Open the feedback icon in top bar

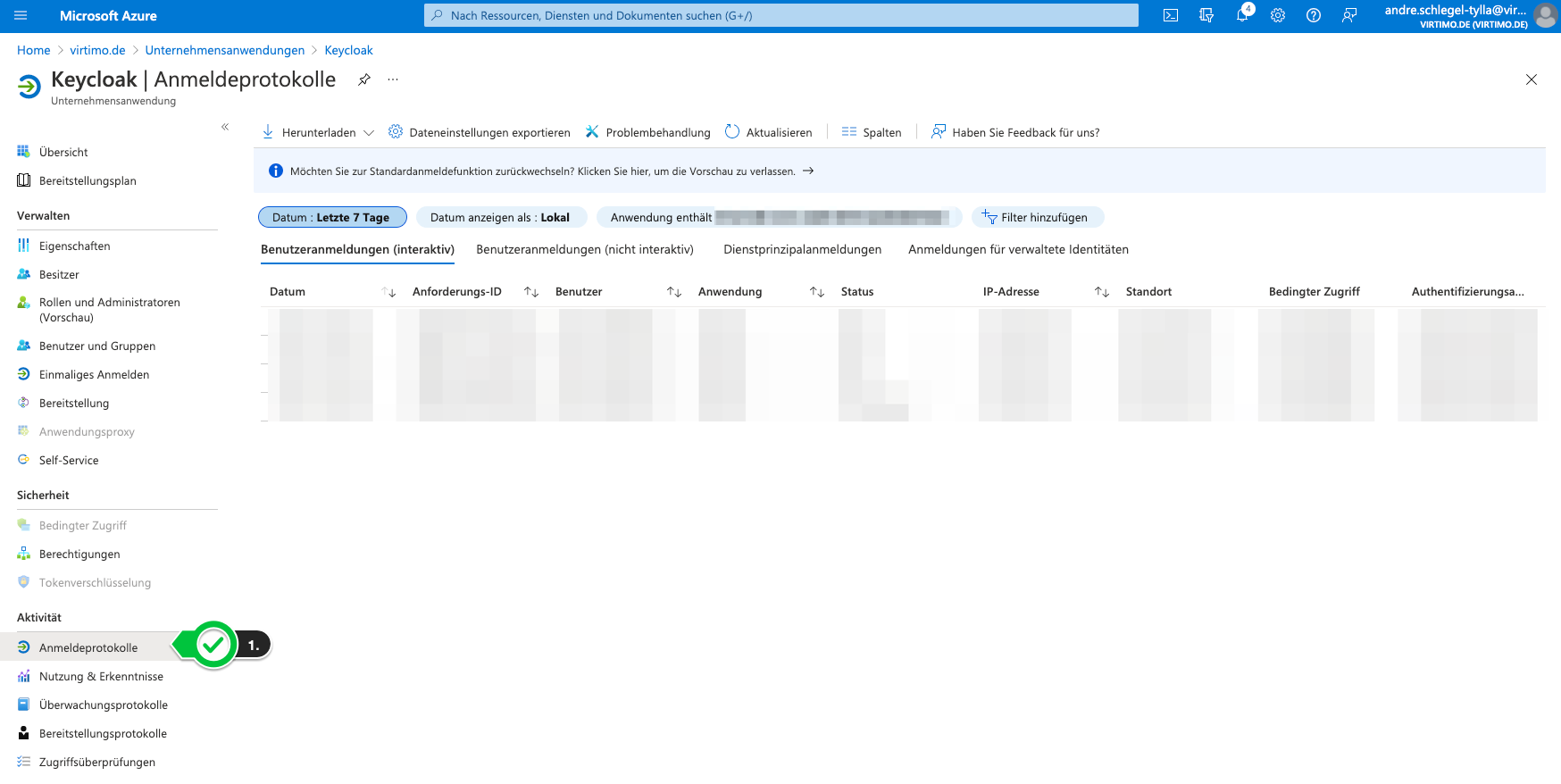pyautogui.click(x=1349, y=15)
